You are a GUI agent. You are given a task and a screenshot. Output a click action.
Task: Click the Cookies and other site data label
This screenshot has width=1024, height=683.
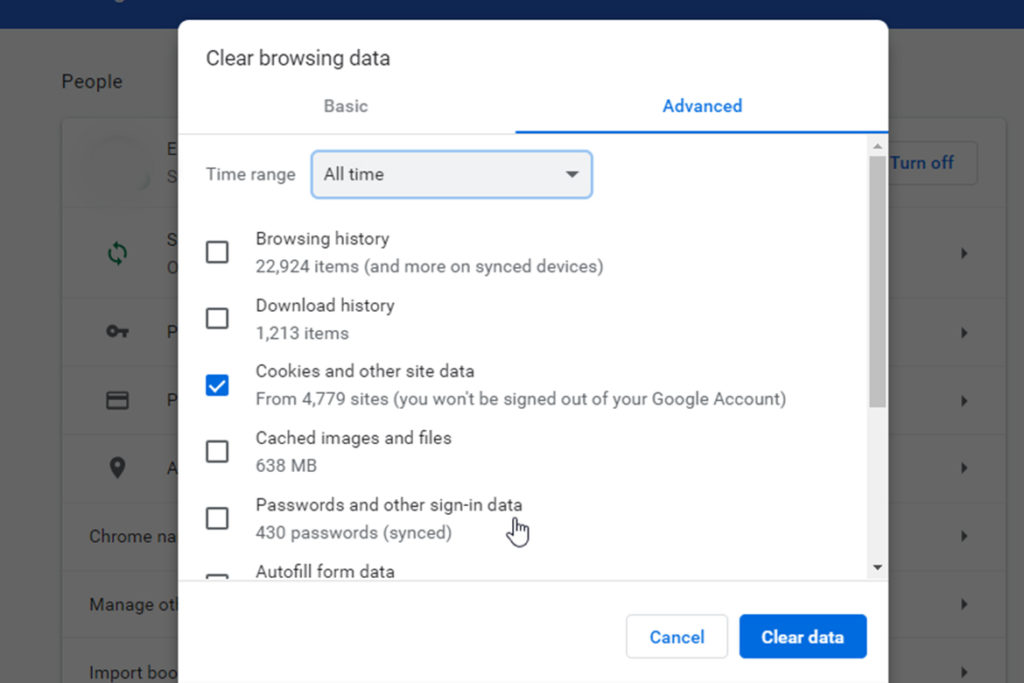pyautogui.click(x=364, y=371)
